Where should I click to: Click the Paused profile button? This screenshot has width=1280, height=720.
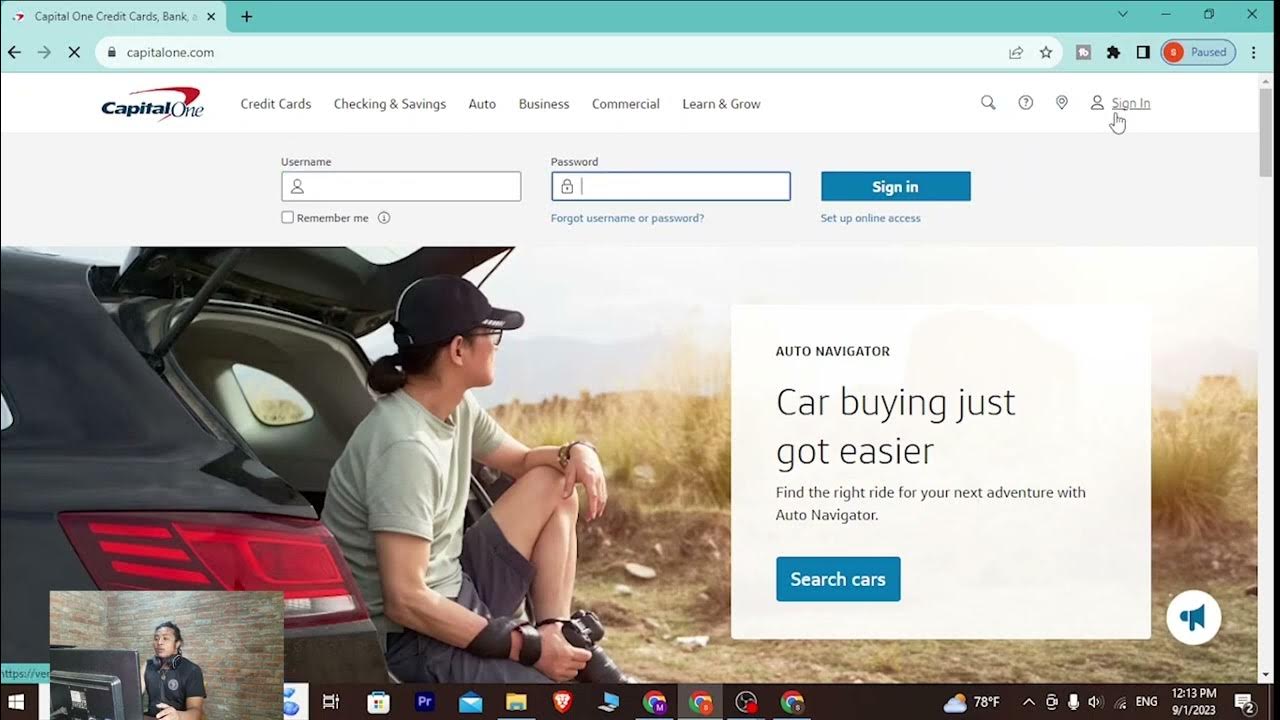(1198, 52)
